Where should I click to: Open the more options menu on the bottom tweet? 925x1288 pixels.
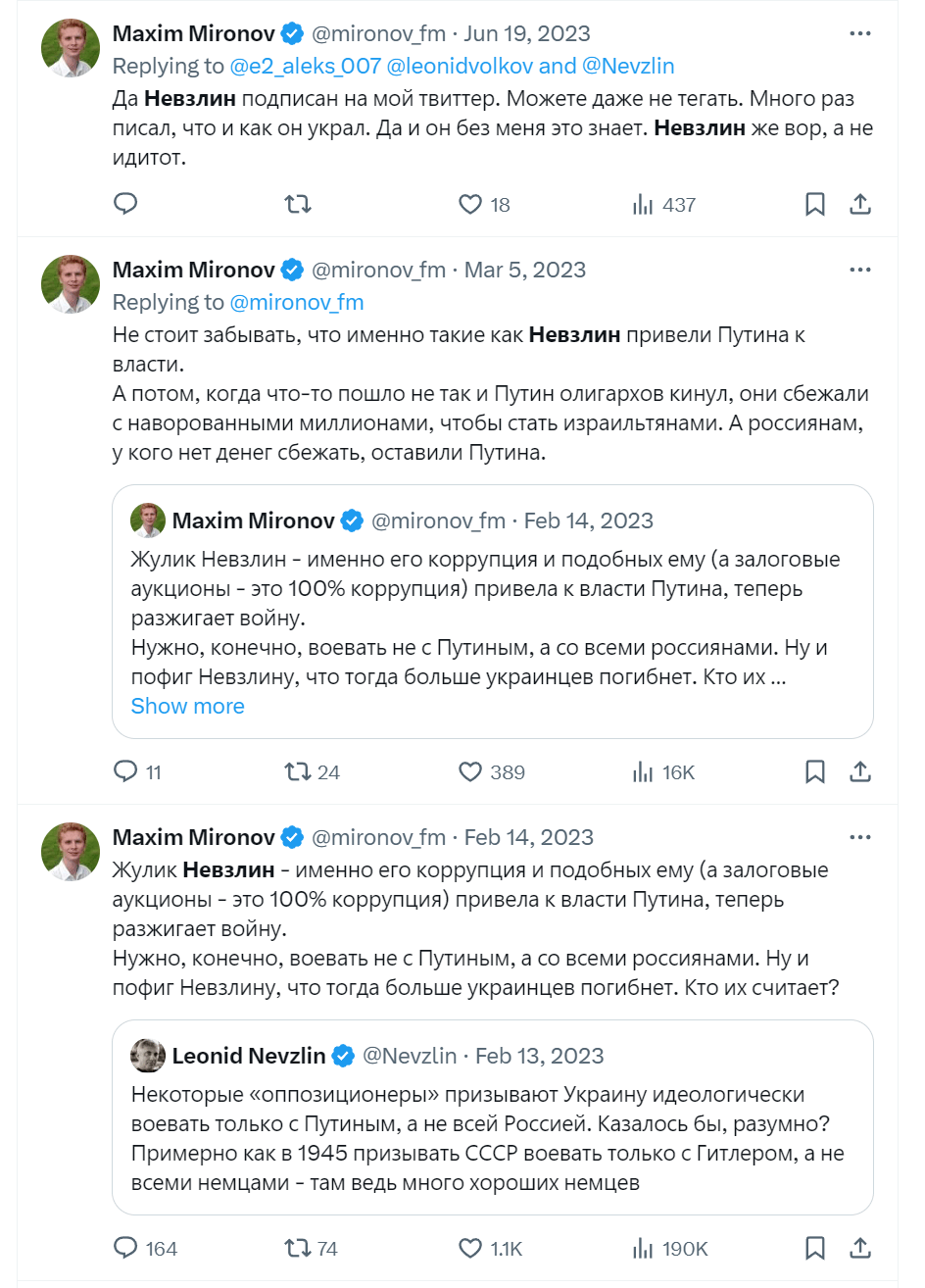(x=860, y=836)
